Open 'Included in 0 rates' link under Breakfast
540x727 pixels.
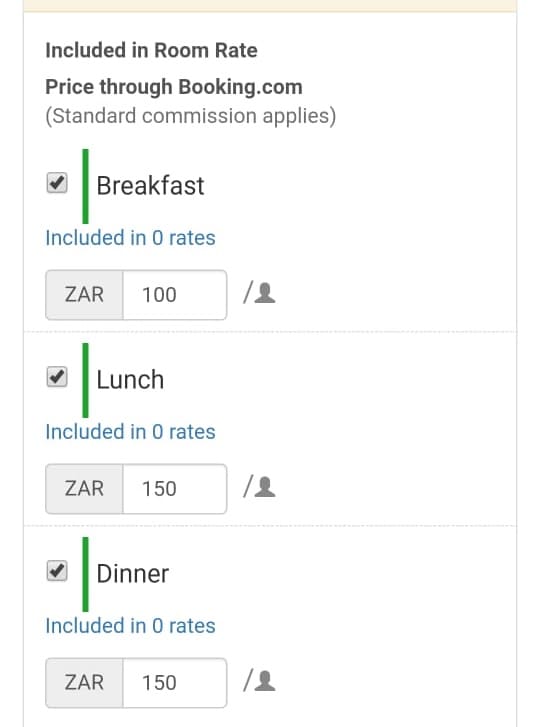[130, 238]
